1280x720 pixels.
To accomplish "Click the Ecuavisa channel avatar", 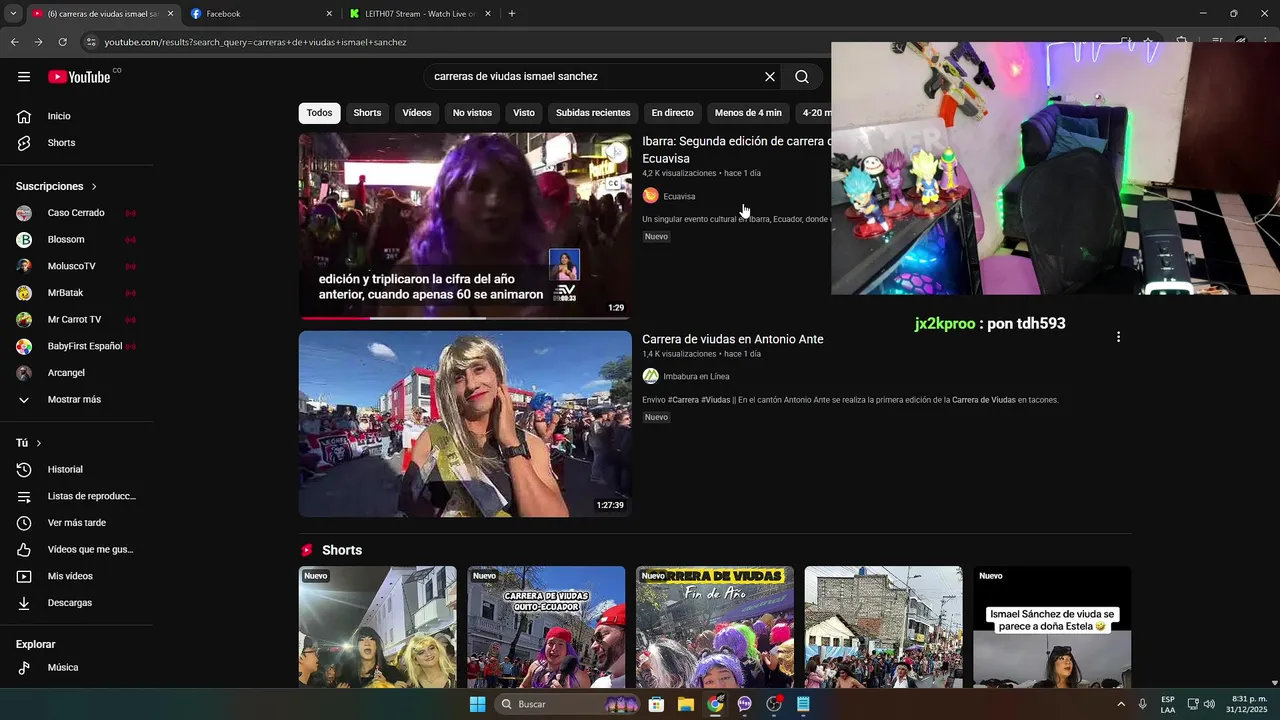I will coord(650,196).
